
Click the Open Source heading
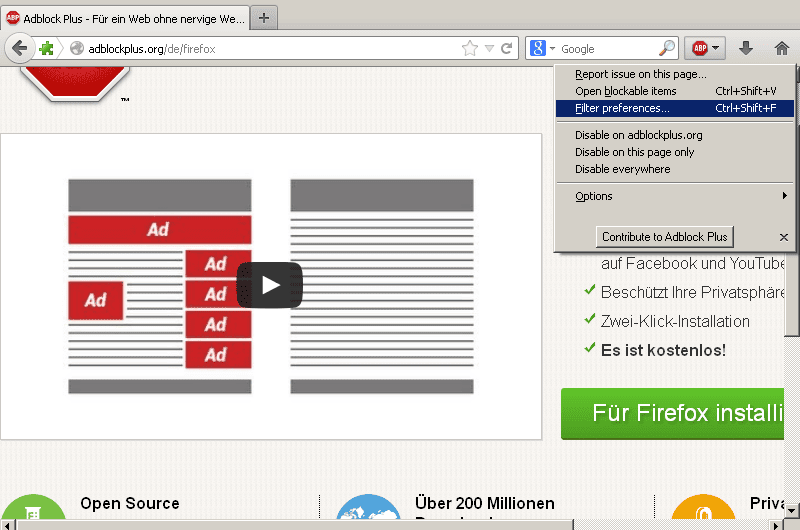130,503
